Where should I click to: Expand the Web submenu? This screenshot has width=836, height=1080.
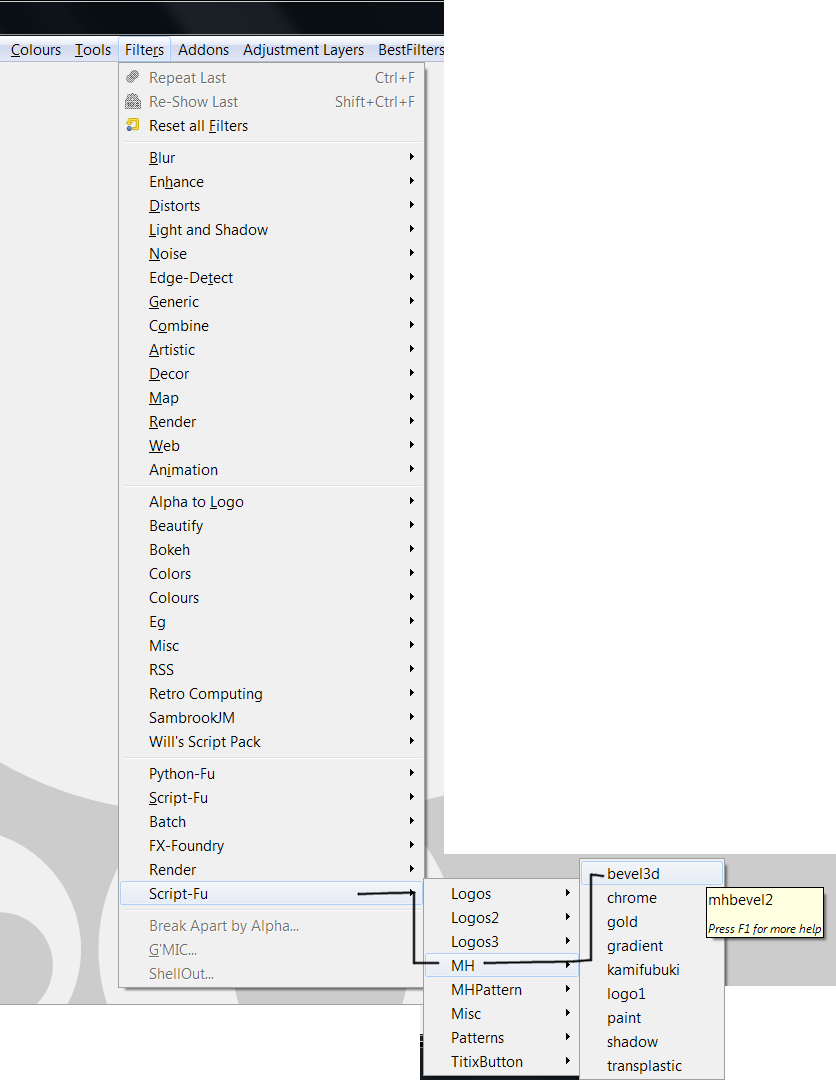tap(271, 446)
